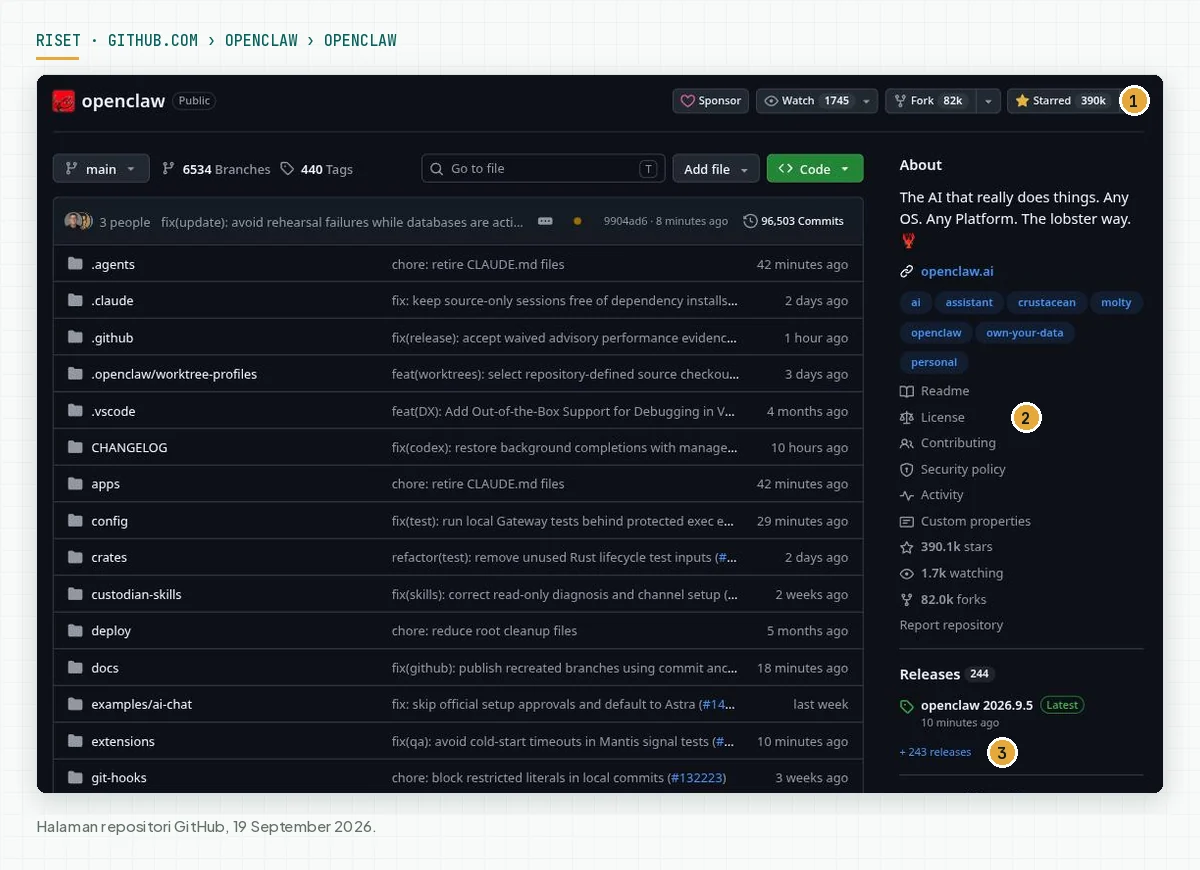1200x870 pixels.
Task: Open the main branch selector dropdown
Action: tap(101, 169)
